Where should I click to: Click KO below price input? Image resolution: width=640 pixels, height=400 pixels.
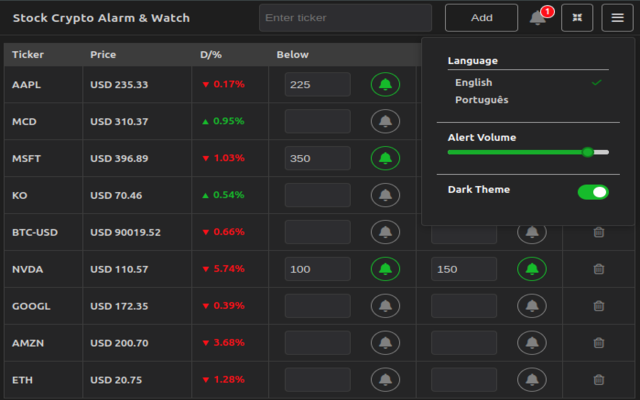[318, 195]
